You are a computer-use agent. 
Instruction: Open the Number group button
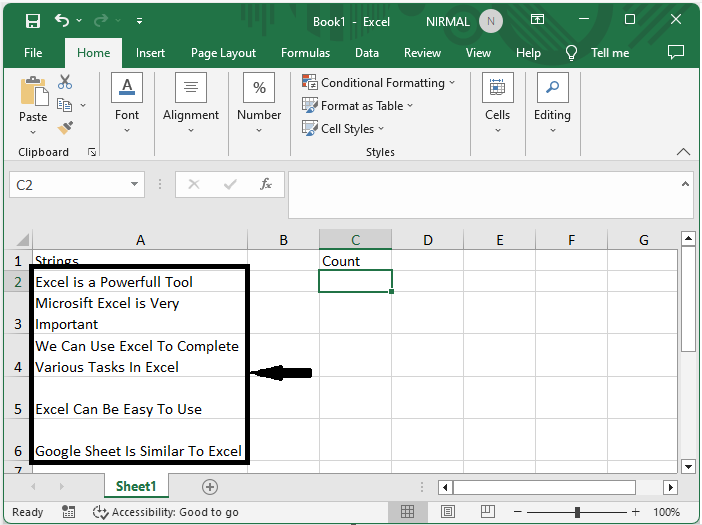click(259, 103)
